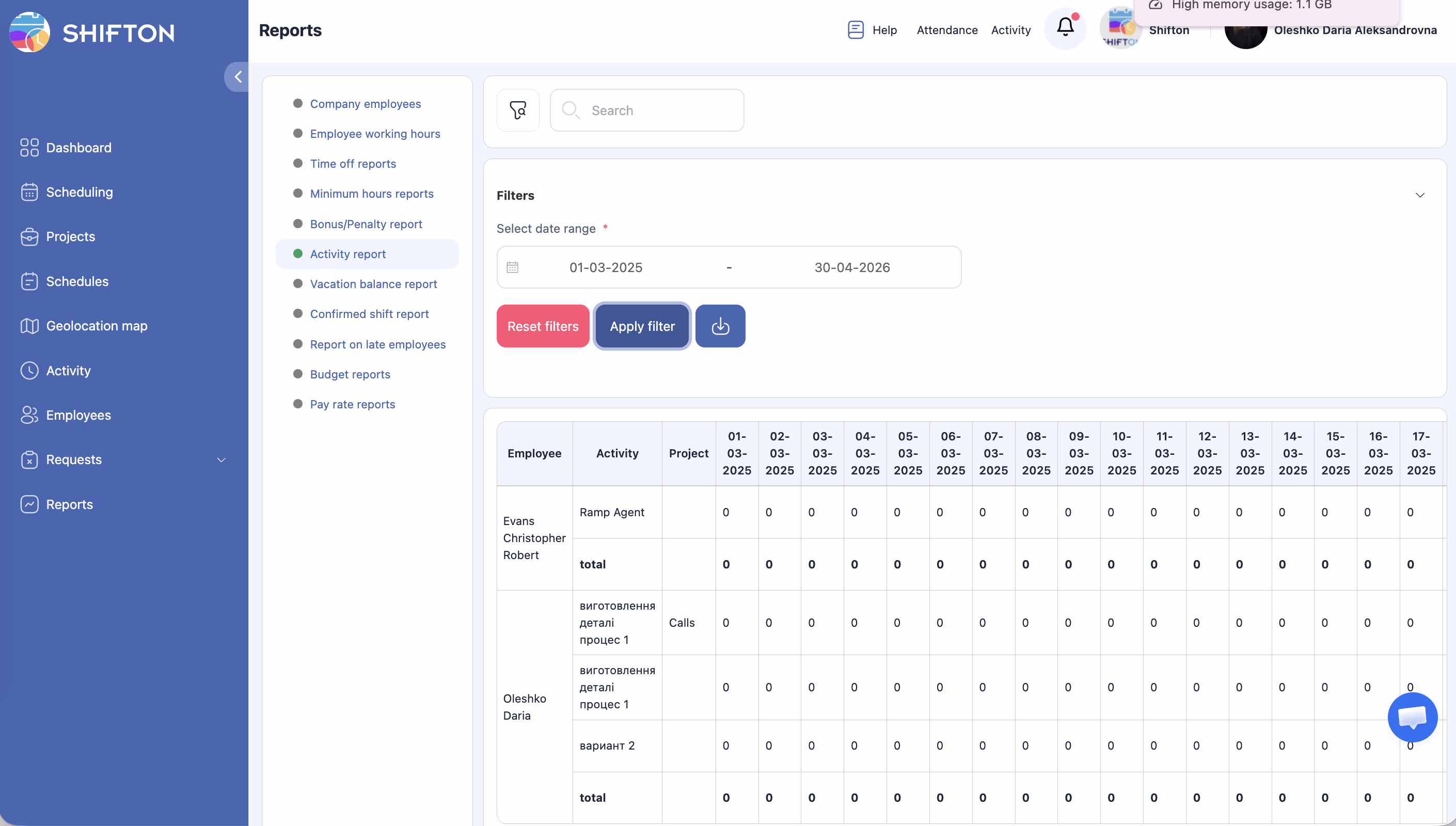1456x826 pixels.
Task: Collapse the left sidebar with arrow
Action: 238,76
